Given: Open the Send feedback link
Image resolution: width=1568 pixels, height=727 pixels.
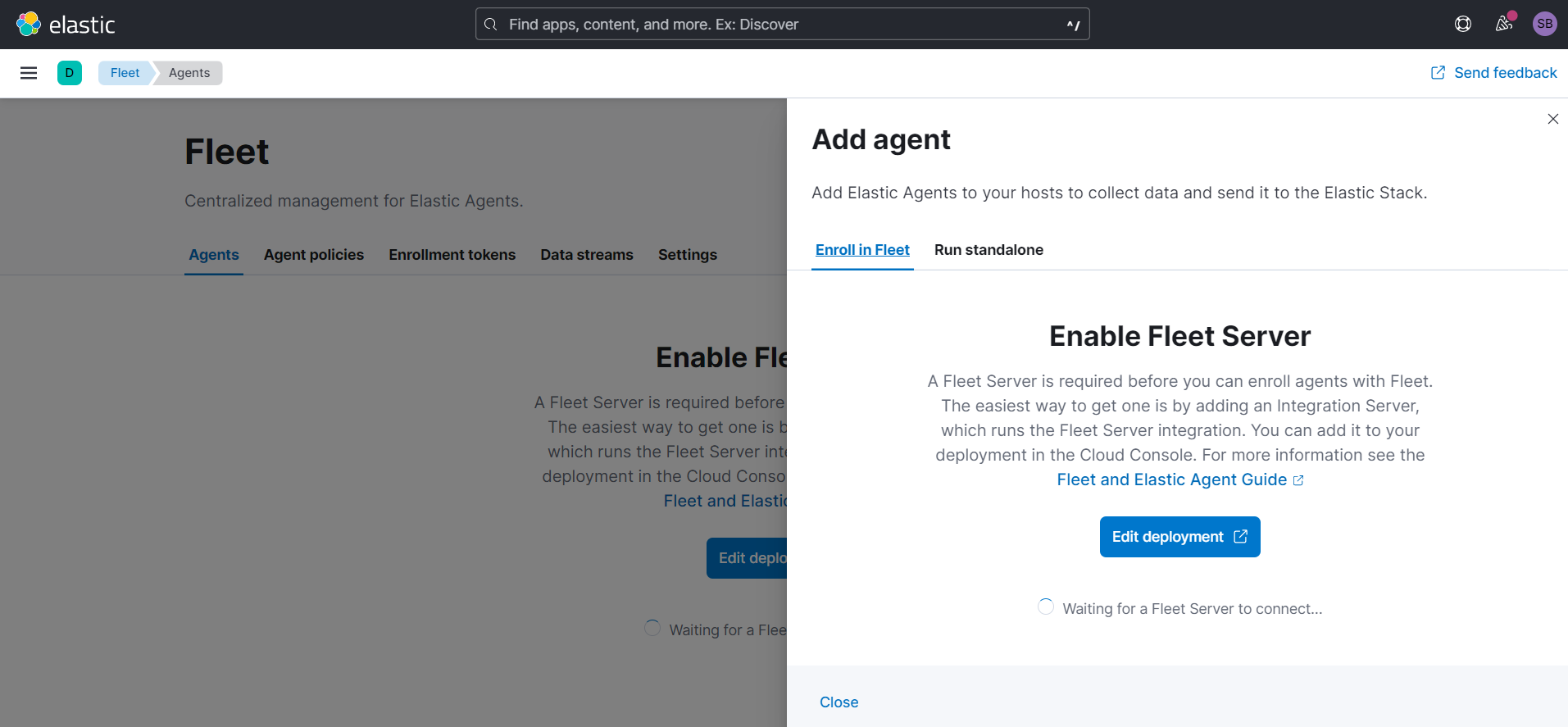Looking at the screenshot, I should (x=1493, y=73).
